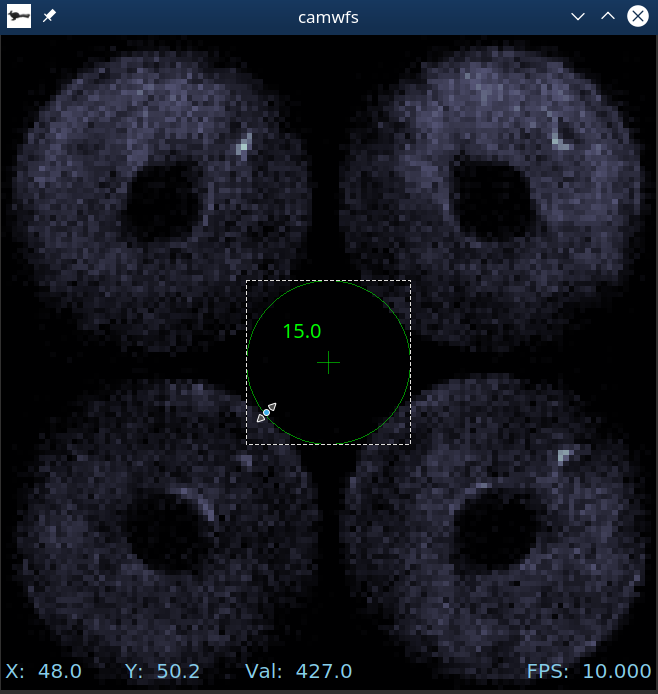
Task: Click the circle resize handle with arrows
Action: 266,413
